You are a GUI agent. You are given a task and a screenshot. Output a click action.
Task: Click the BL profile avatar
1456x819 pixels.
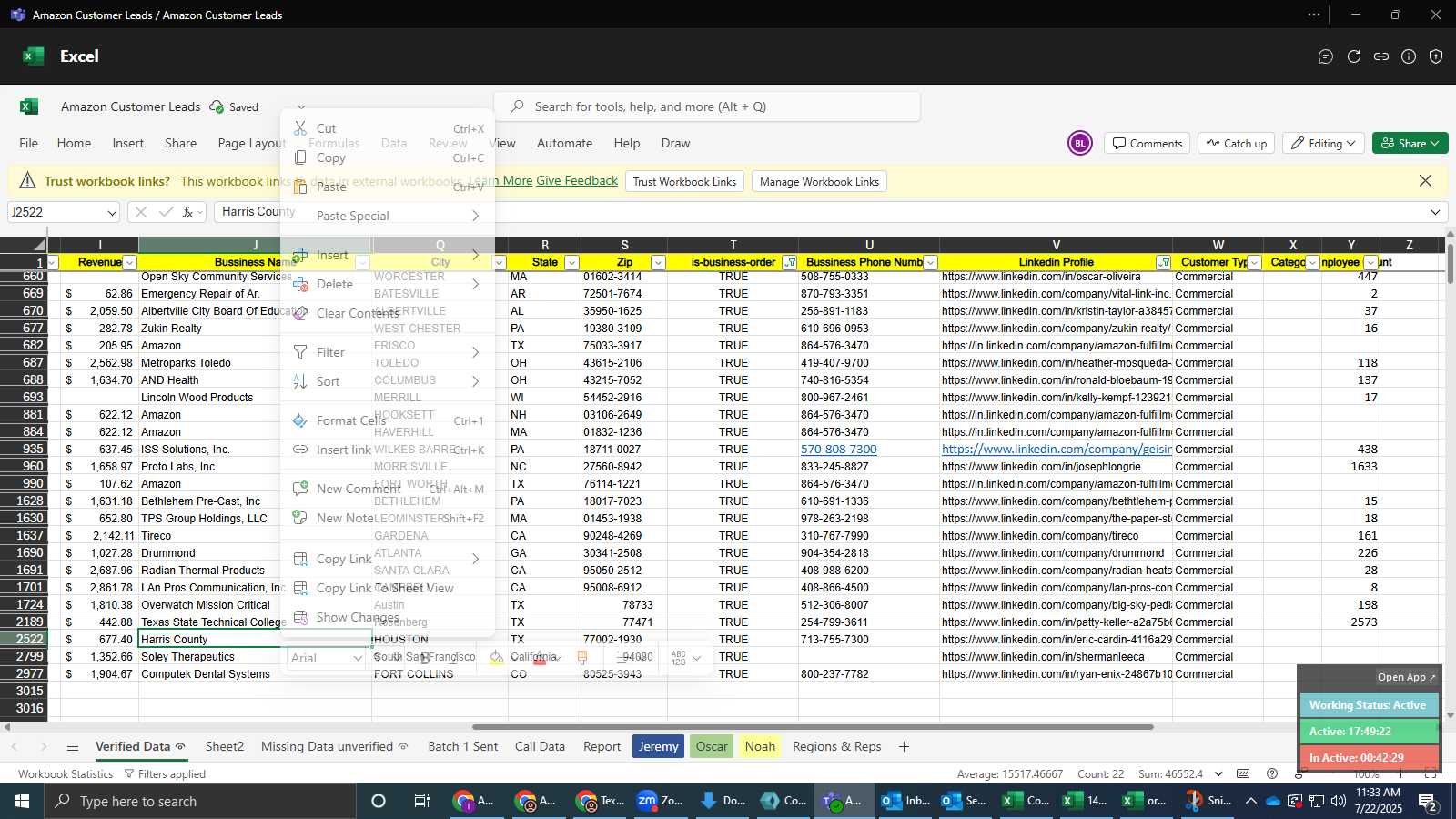click(1079, 143)
